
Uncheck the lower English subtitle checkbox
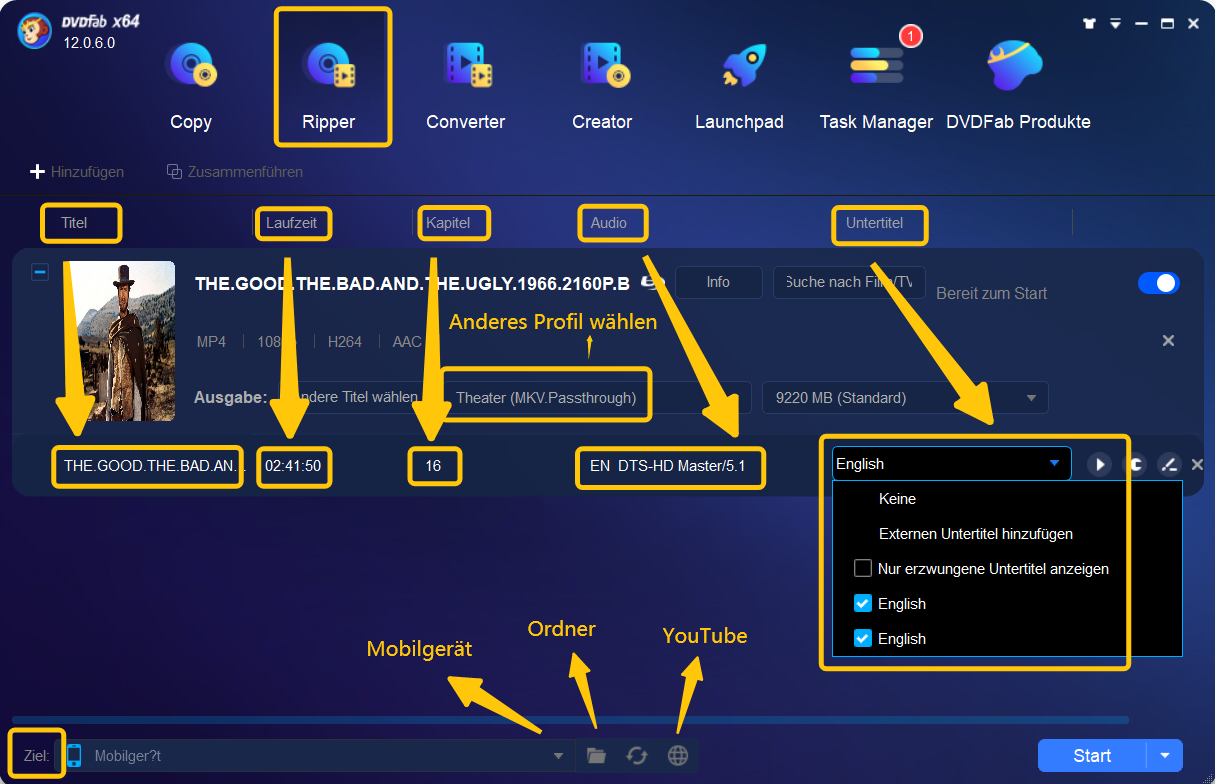(x=863, y=639)
